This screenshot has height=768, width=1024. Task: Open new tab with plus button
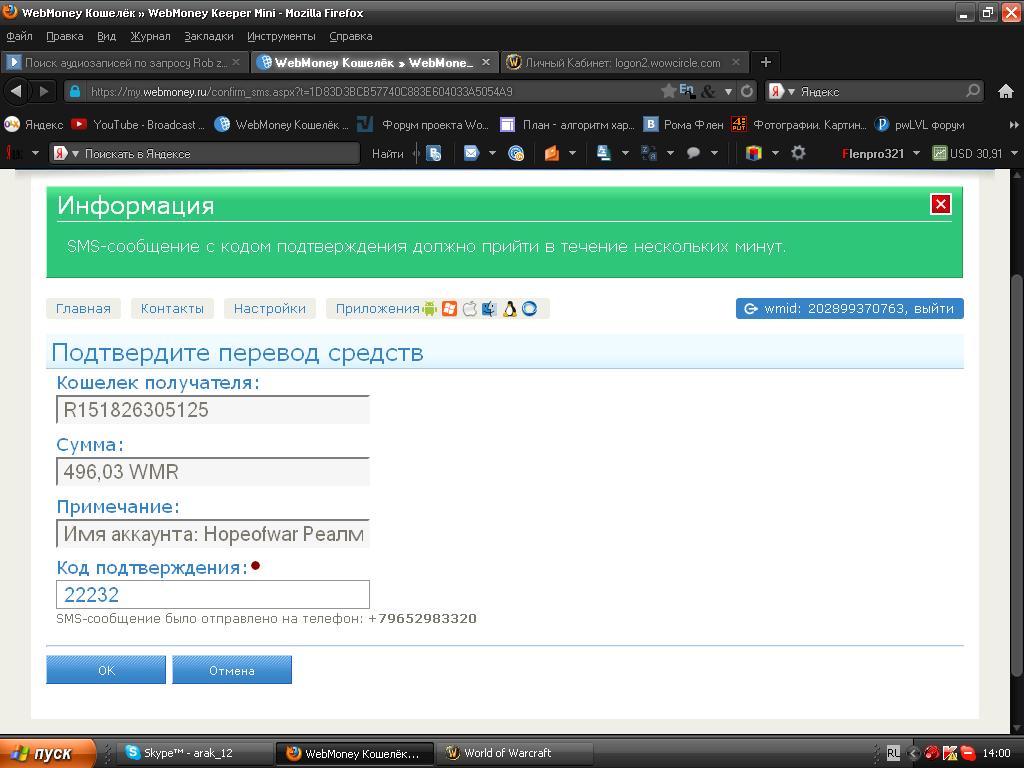(x=766, y=62)
